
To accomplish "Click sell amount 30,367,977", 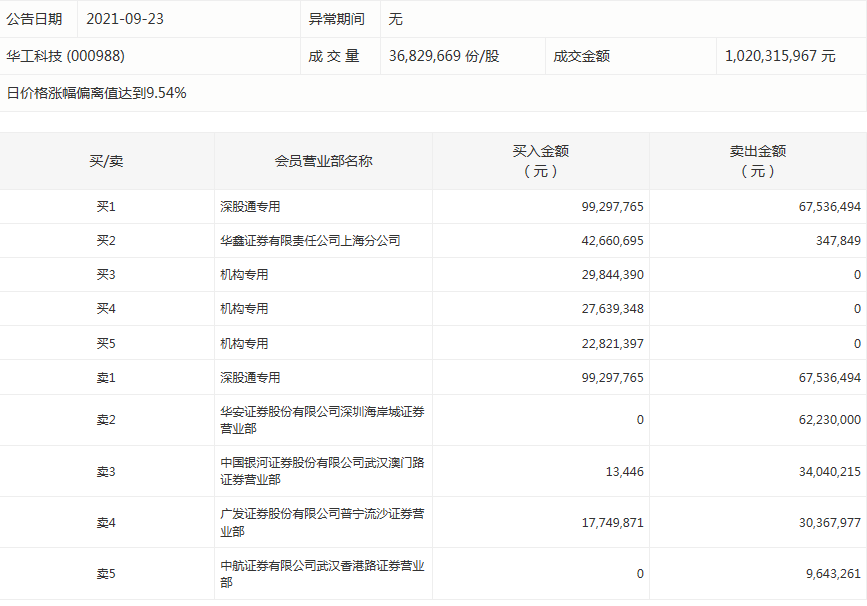I will (x=829, y=523).
